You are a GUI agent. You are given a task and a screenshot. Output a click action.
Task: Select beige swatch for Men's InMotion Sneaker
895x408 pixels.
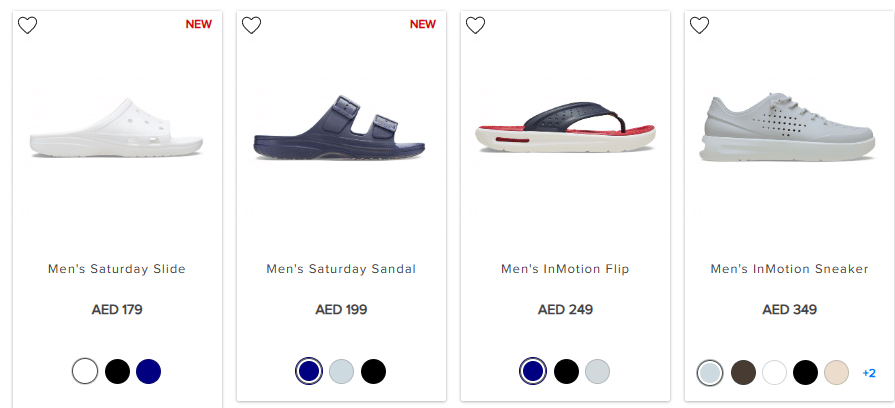[836, 373]
